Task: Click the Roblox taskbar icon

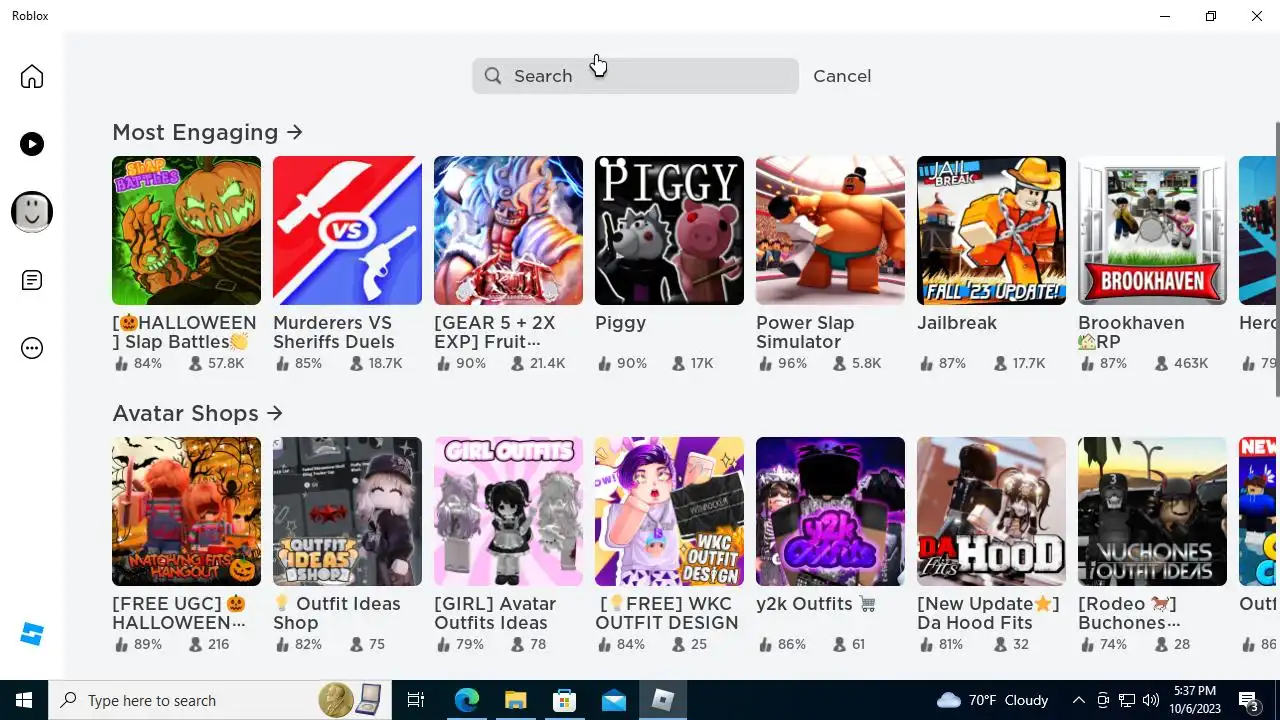Action: pos(662,700)
